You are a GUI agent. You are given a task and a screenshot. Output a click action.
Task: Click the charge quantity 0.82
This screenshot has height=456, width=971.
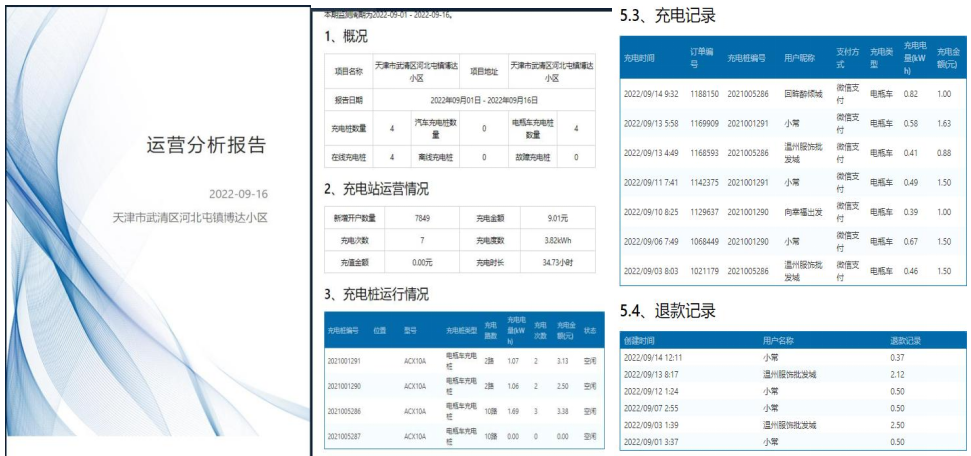pyautogui.click(x=910, y=94)
